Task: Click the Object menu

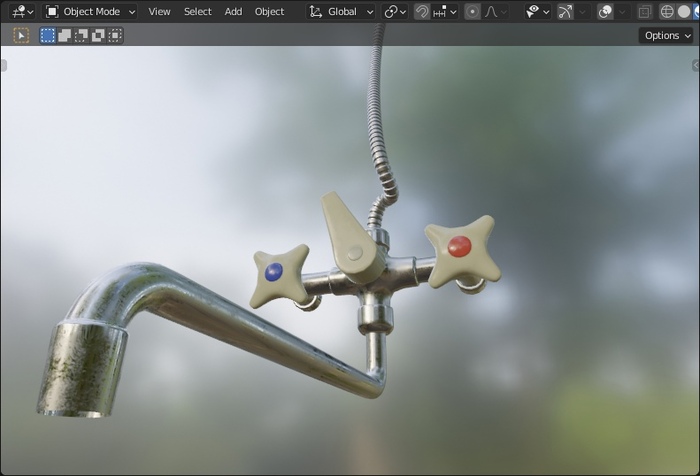Action: point(269,12)
